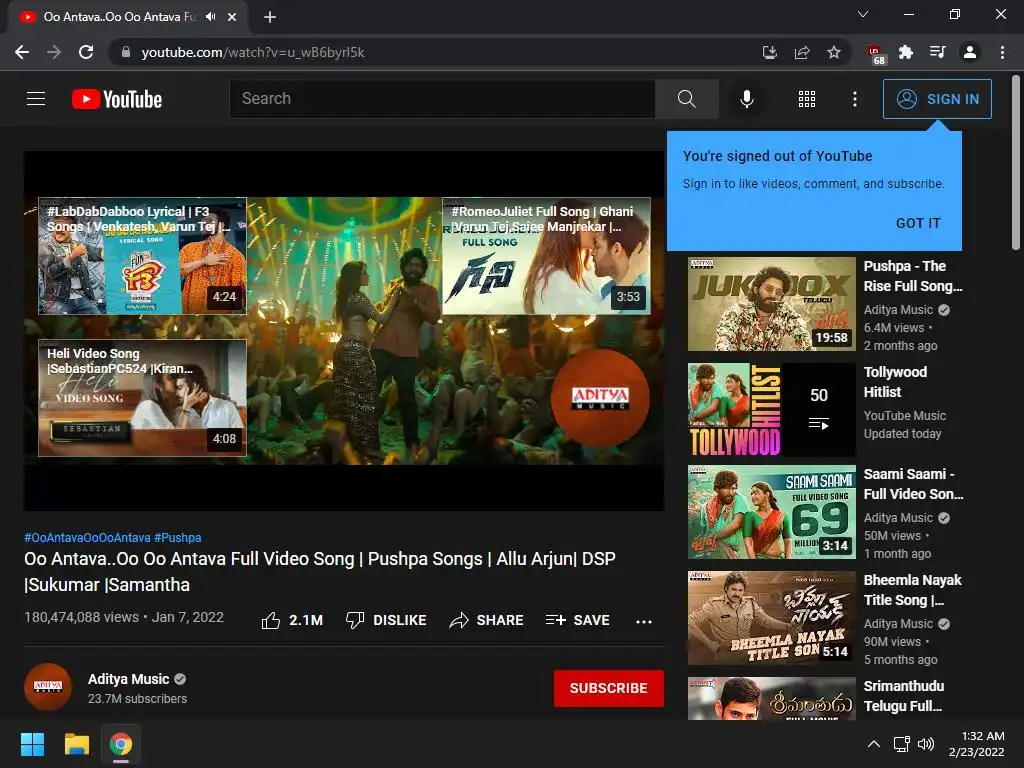Click the share this page icon

point(802,52)
